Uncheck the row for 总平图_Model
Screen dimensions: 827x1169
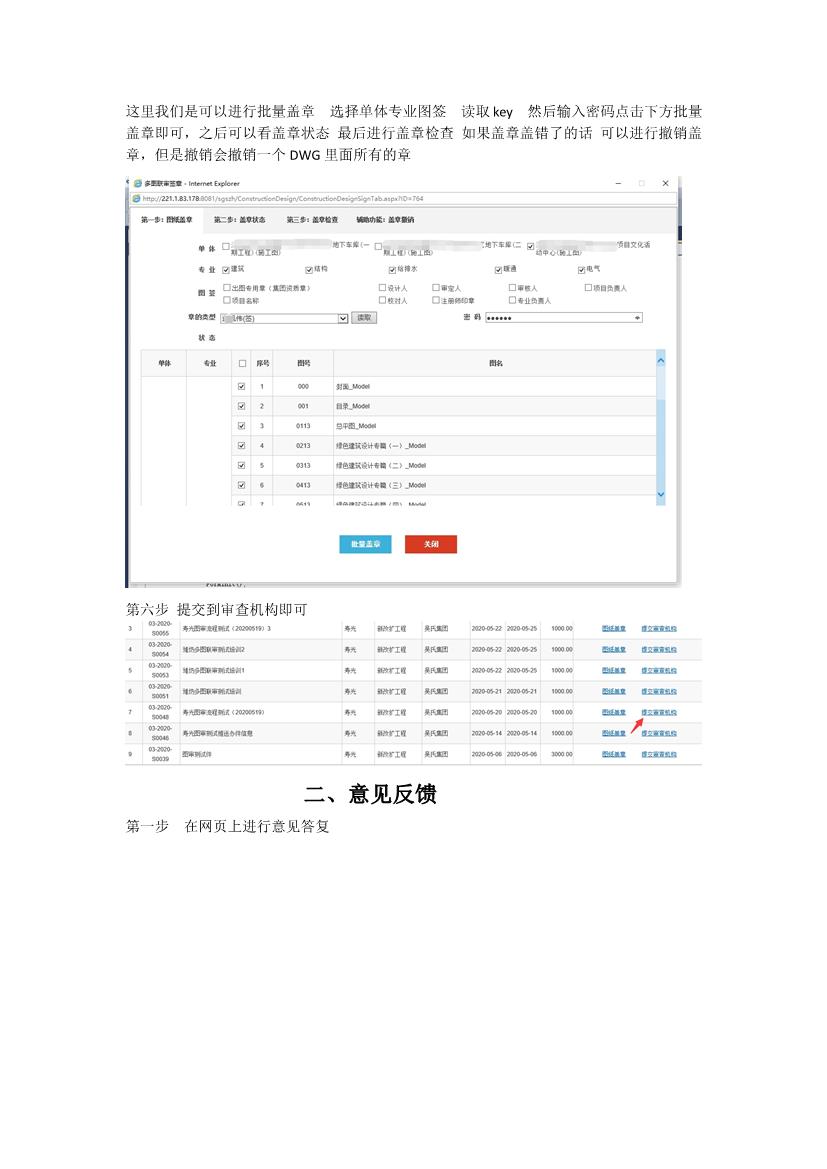click(242, 426)
